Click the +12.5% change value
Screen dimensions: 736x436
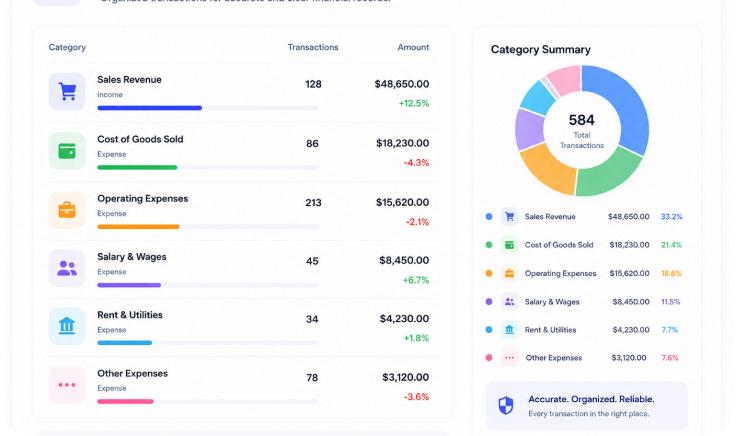[x=414, y=103]
